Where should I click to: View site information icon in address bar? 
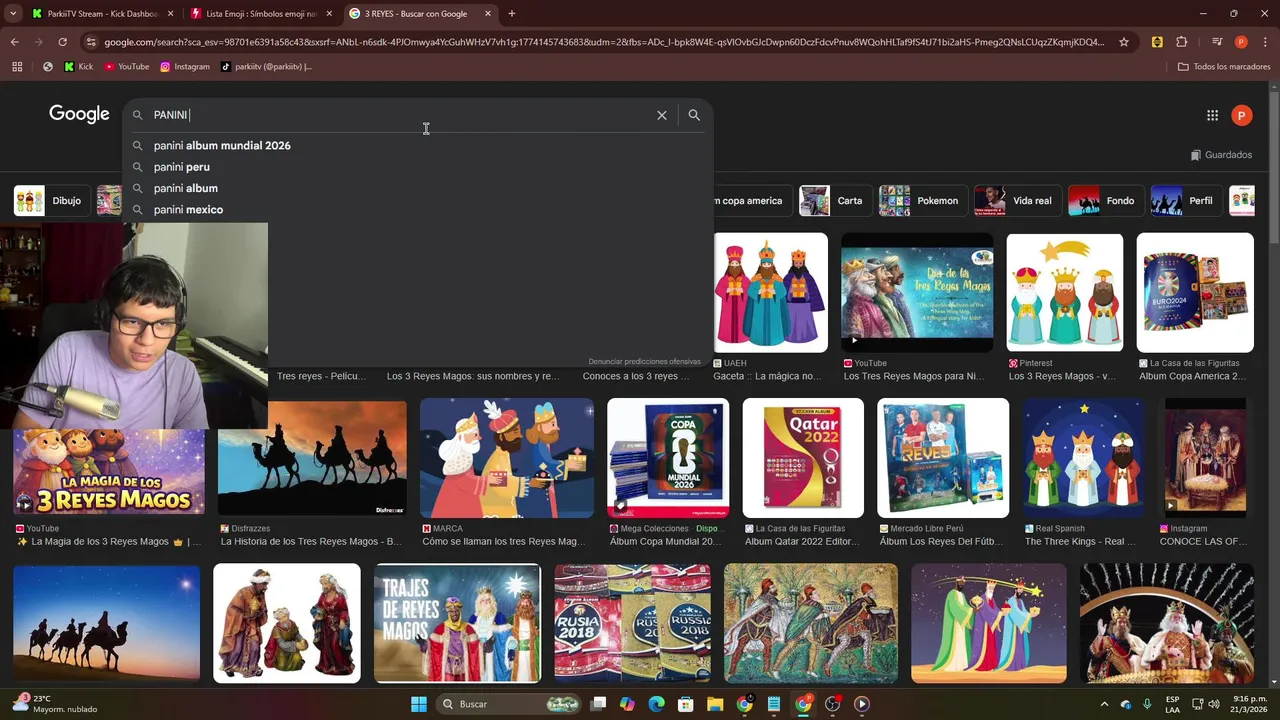(x=92, y=42)
